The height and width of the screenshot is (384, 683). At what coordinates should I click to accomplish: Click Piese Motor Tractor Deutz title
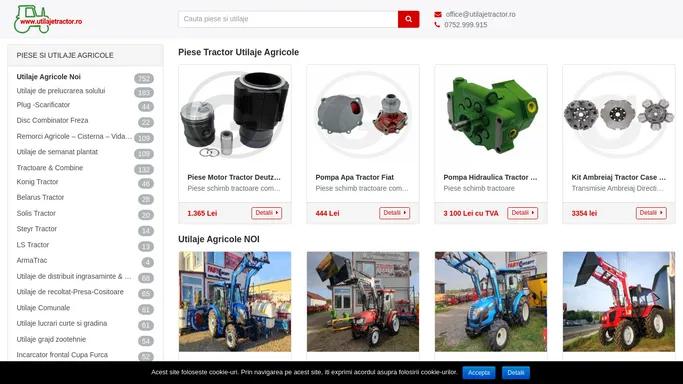[x=234, y=177]
